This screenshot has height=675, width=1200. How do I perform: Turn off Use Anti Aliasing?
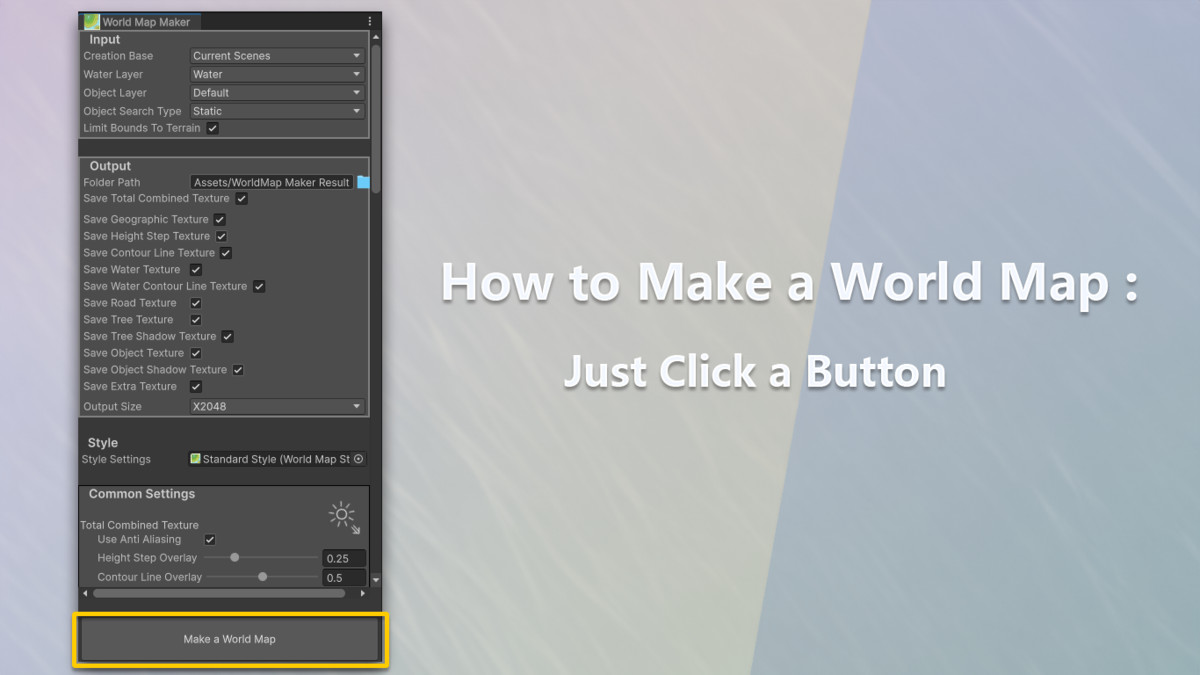click(x=210, y=539)
